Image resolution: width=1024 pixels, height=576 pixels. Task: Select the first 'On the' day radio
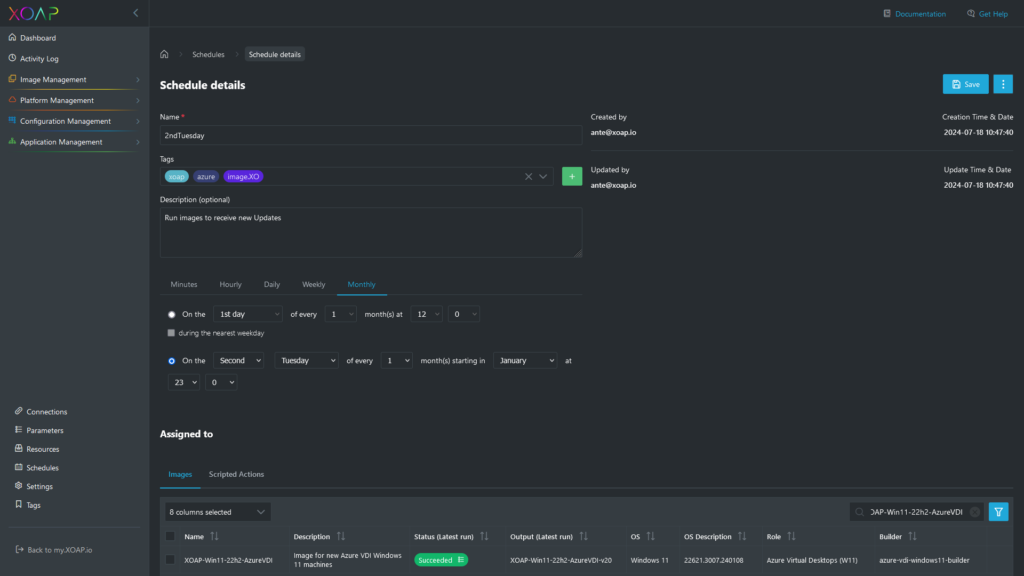(172, 315)
